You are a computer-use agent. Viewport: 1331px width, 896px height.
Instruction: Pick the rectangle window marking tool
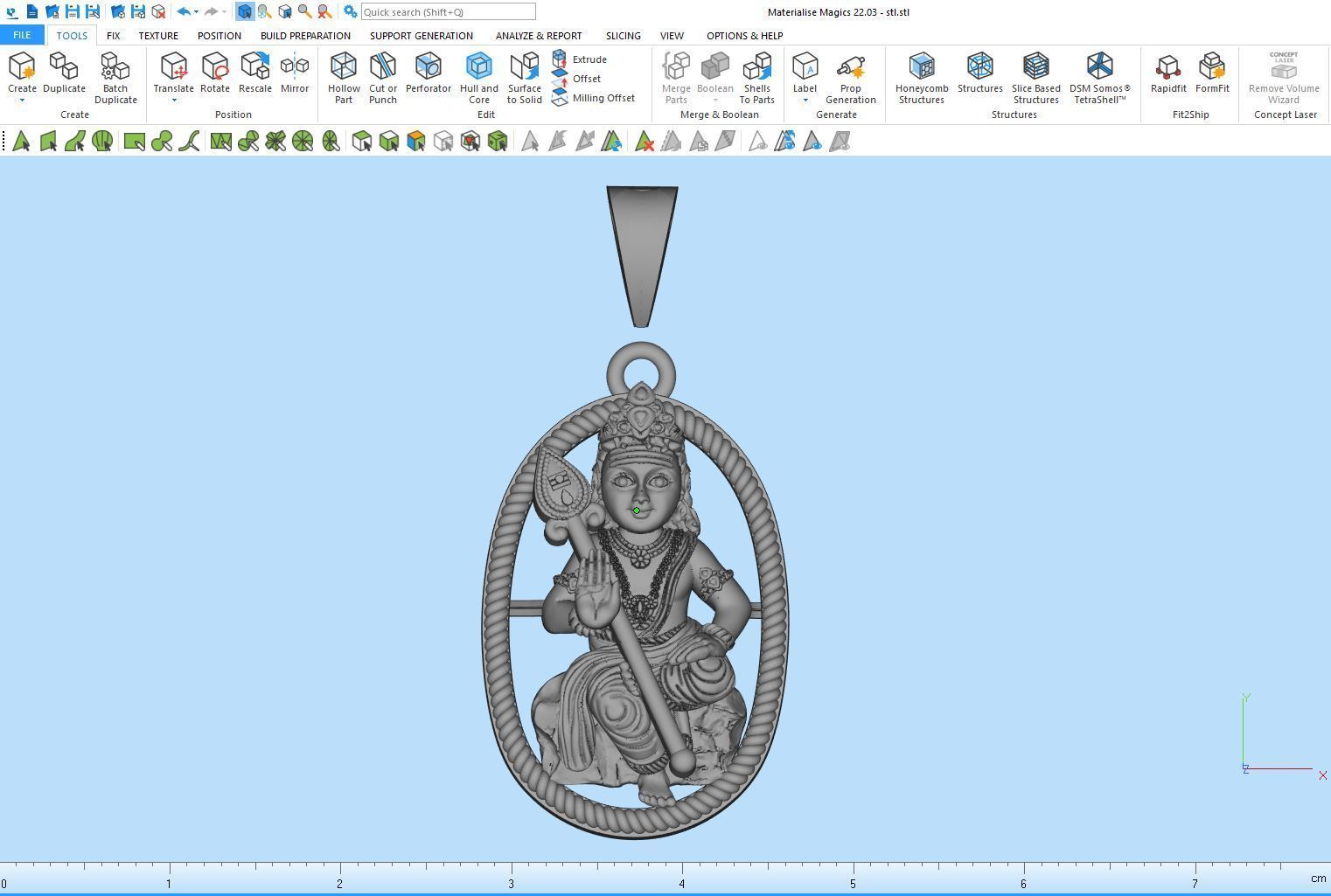(x=134, y=142)
